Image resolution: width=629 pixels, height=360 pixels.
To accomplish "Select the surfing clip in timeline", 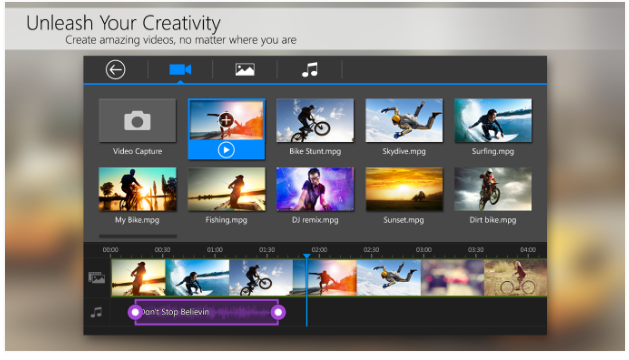I will click(197, 278).
